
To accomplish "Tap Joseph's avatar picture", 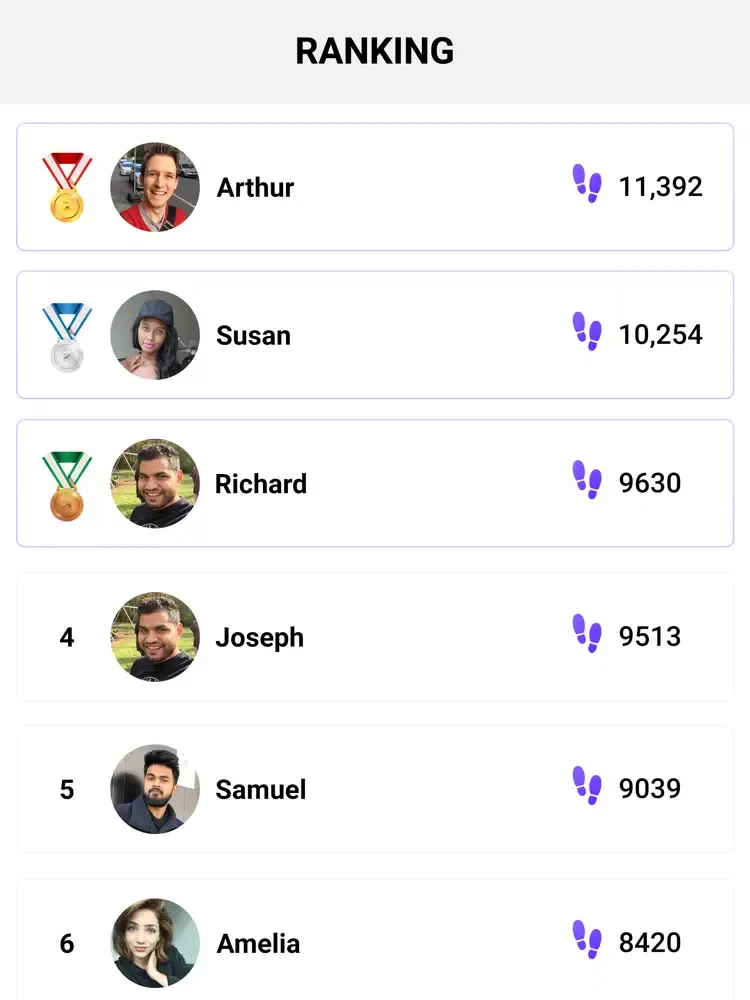I will click(x=155, y=637).
